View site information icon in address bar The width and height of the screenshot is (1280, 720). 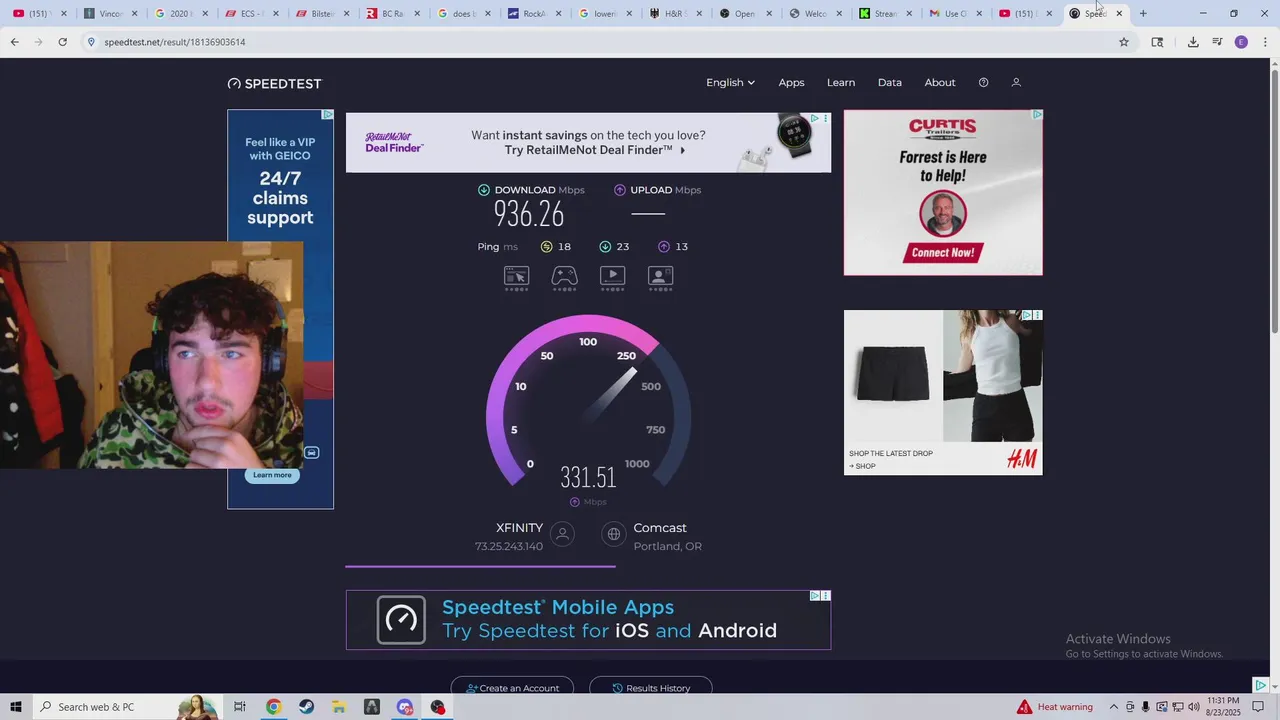pos(91,42)
